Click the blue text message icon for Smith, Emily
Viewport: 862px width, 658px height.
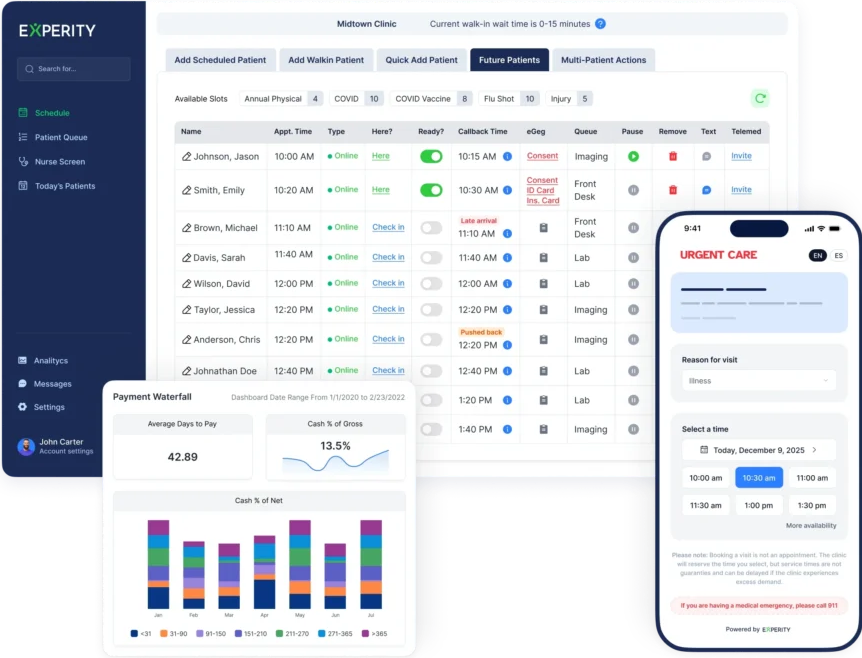707,190
